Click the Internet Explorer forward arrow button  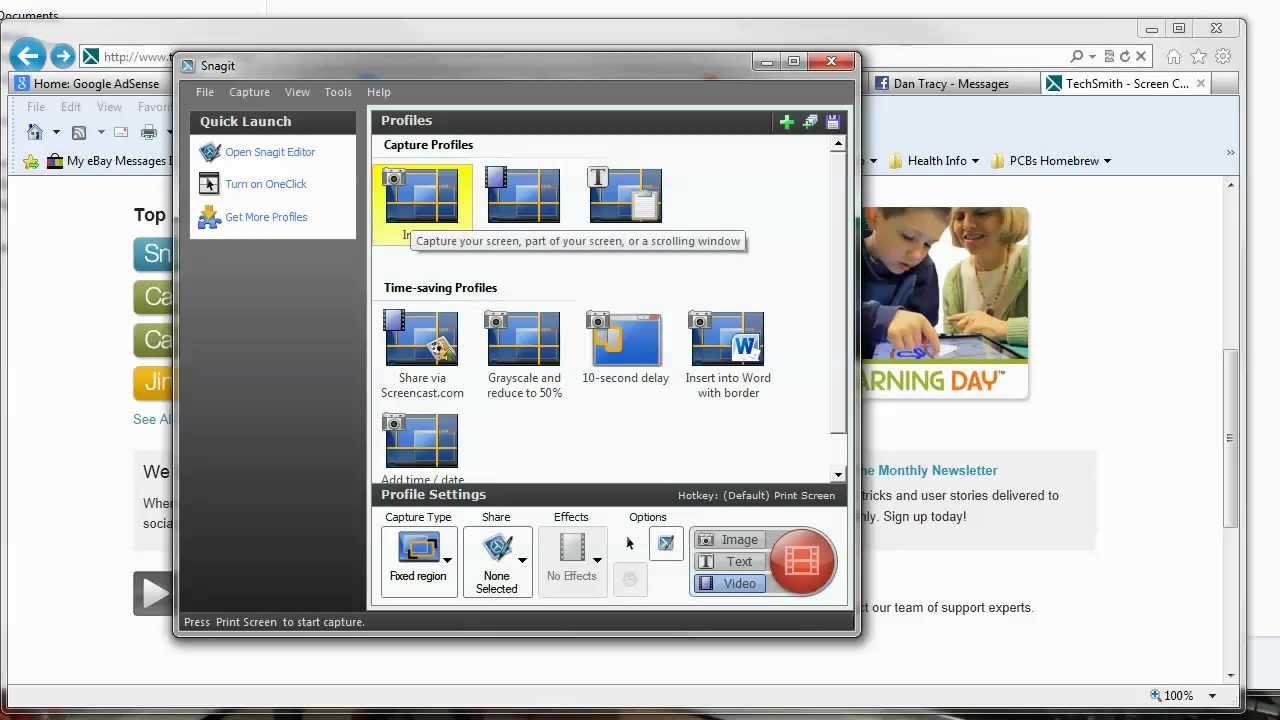pos(62,56)
